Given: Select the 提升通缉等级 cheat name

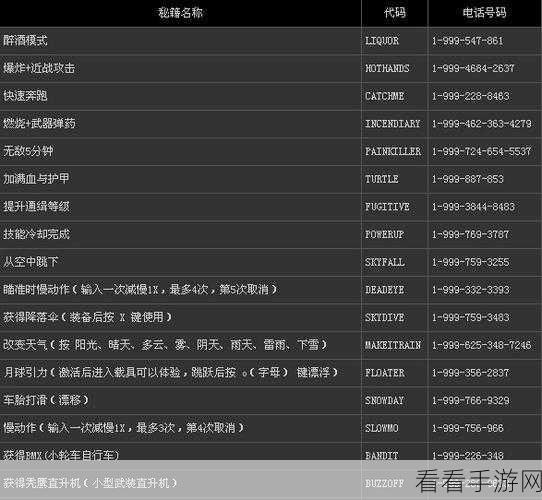Looking at the screenshot, I should 36,207.
